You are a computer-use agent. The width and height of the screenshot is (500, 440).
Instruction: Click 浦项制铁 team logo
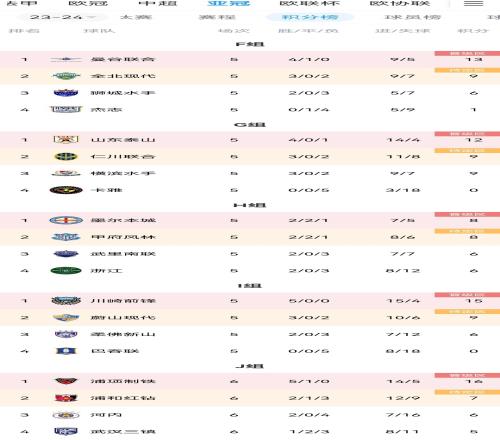[66, 381]
